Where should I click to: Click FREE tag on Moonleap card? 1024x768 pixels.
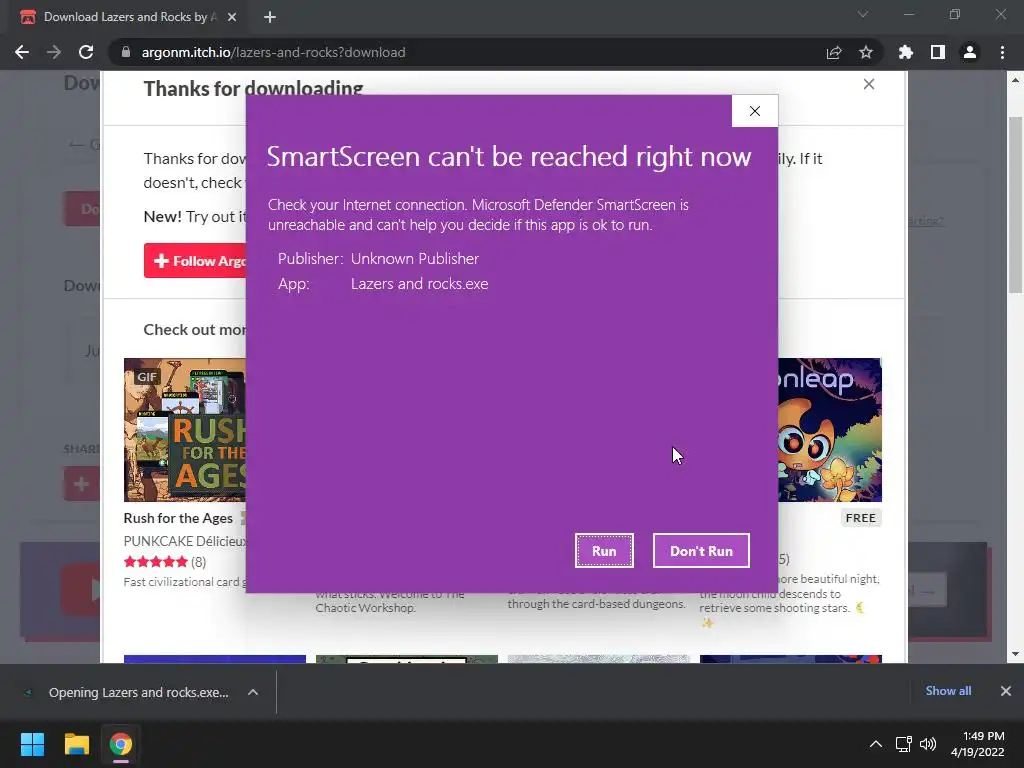tap(860, 518)
